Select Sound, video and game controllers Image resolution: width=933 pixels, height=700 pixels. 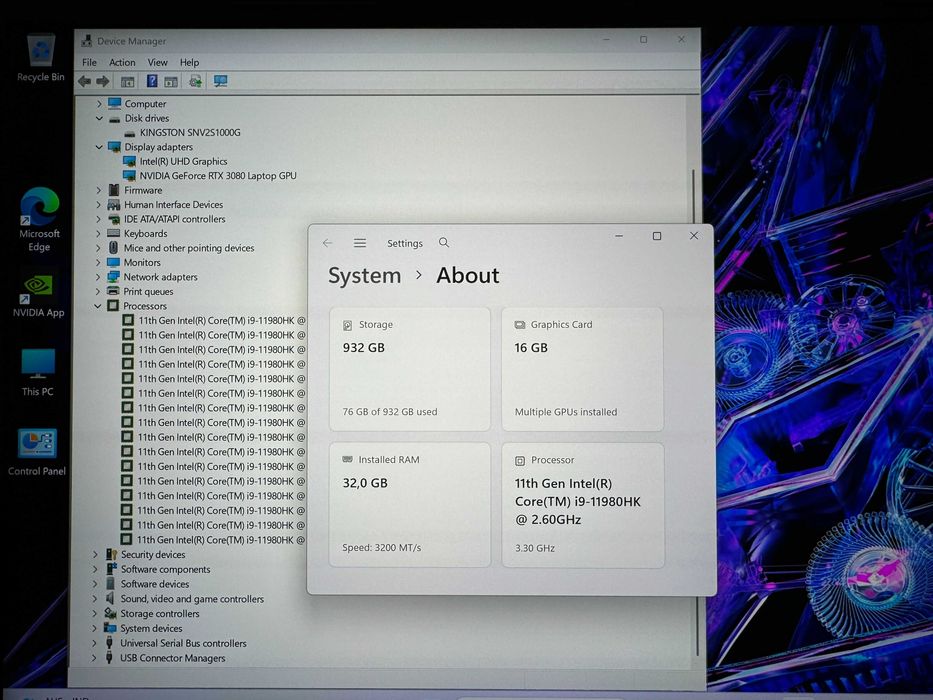pyautogui.click(x=192, y=599)
